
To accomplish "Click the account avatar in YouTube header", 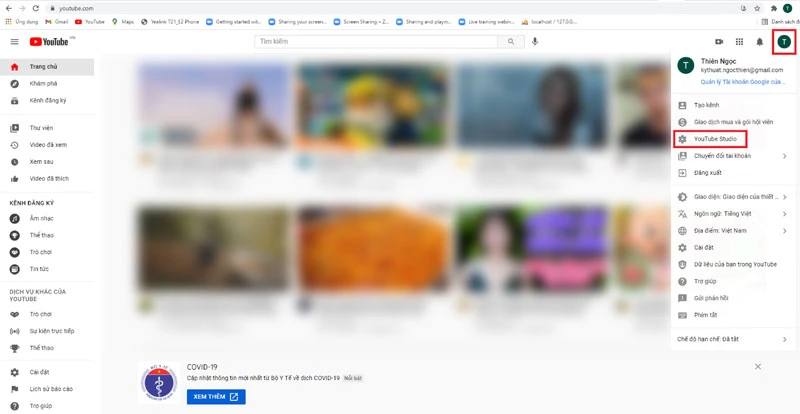I will 784,42.
